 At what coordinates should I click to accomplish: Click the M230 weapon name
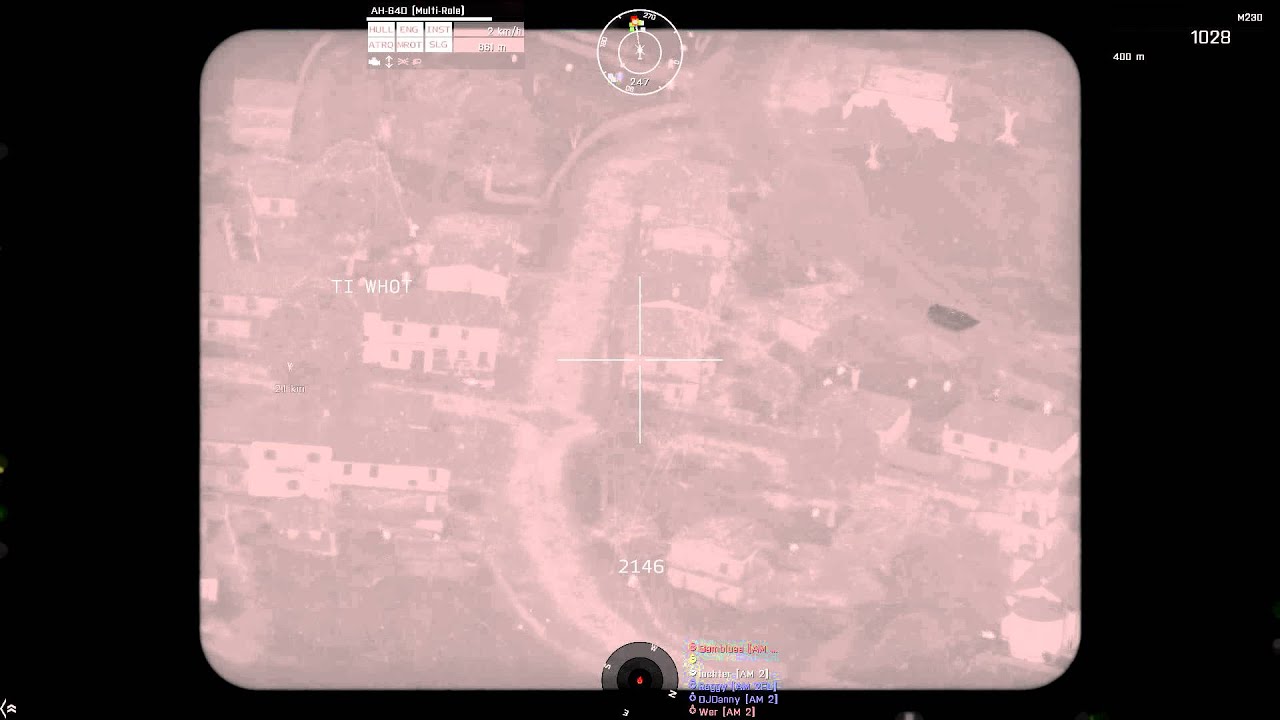(x=1249, y=18)
